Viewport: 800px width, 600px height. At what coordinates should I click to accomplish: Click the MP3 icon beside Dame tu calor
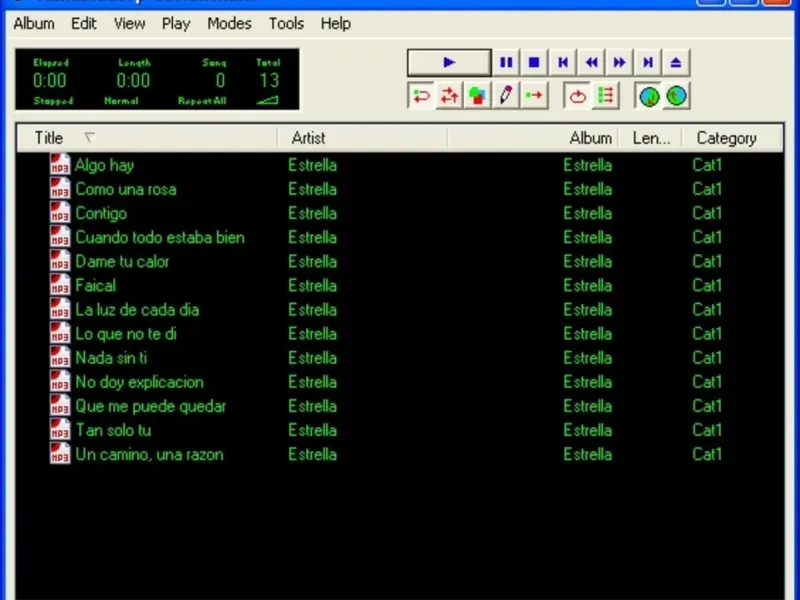pos(60,261)
